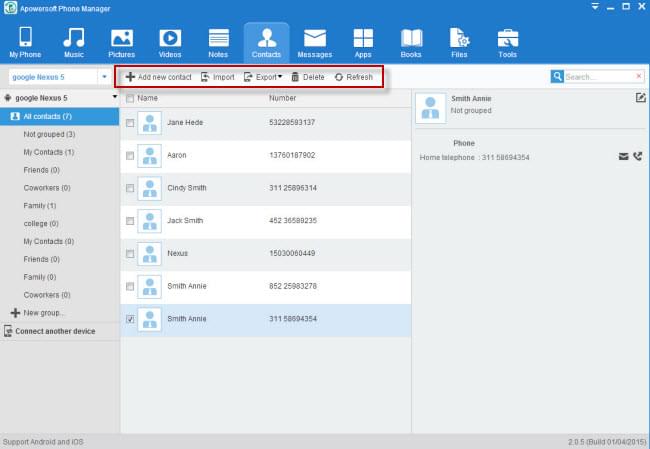The image size is (650, 449).
Task: Select Not grouped (3) group
Action: pyautogui.click(x=49, y=134)
